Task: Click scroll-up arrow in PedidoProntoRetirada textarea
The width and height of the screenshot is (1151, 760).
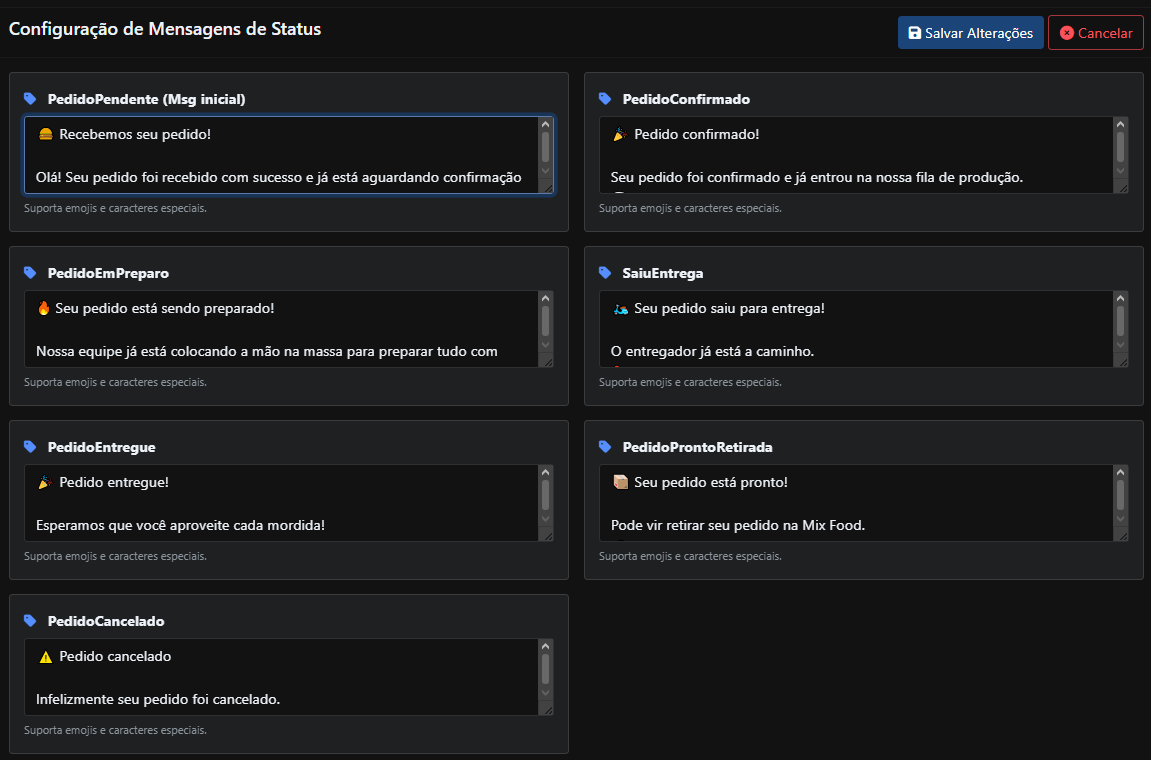Action: click(x=1120, y=472)
